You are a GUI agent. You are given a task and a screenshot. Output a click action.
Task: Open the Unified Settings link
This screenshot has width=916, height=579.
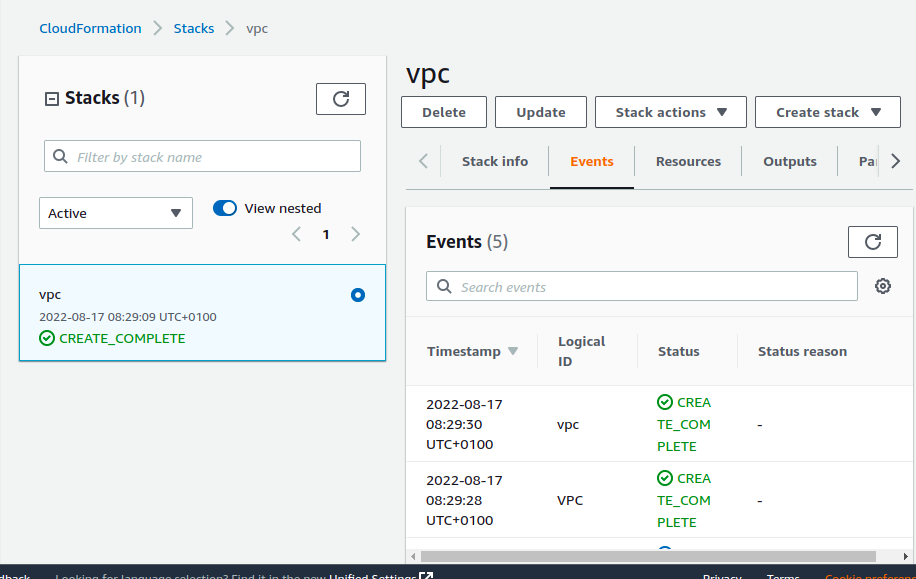(x=372, y=576)
